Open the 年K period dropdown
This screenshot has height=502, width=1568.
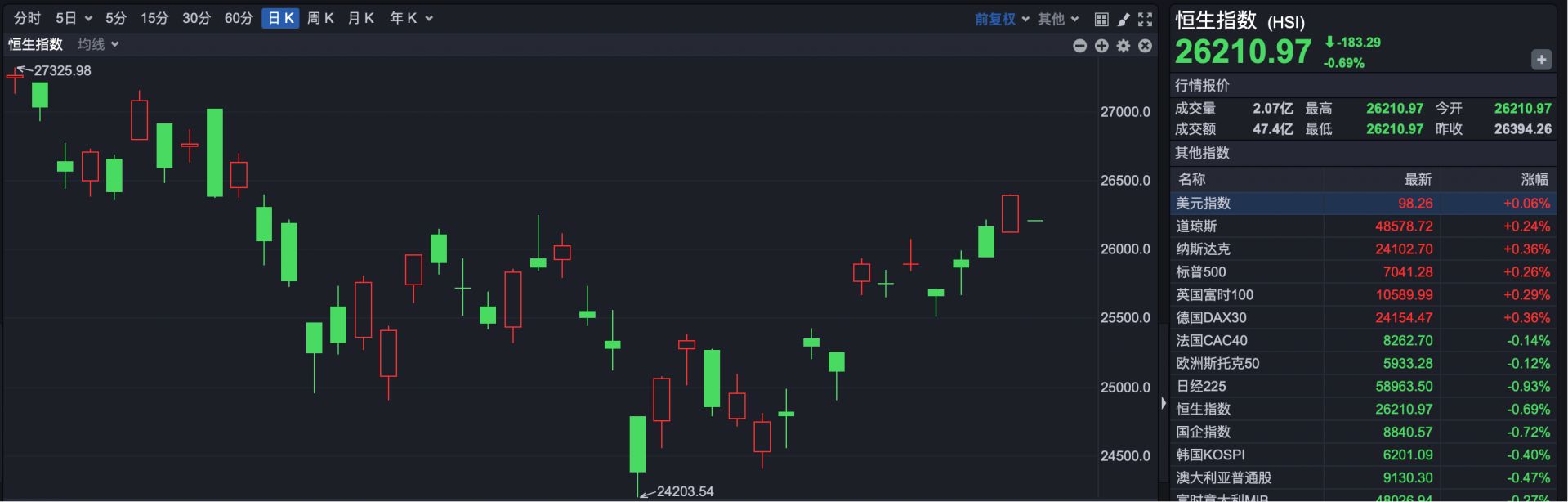(x=411, y=18)
